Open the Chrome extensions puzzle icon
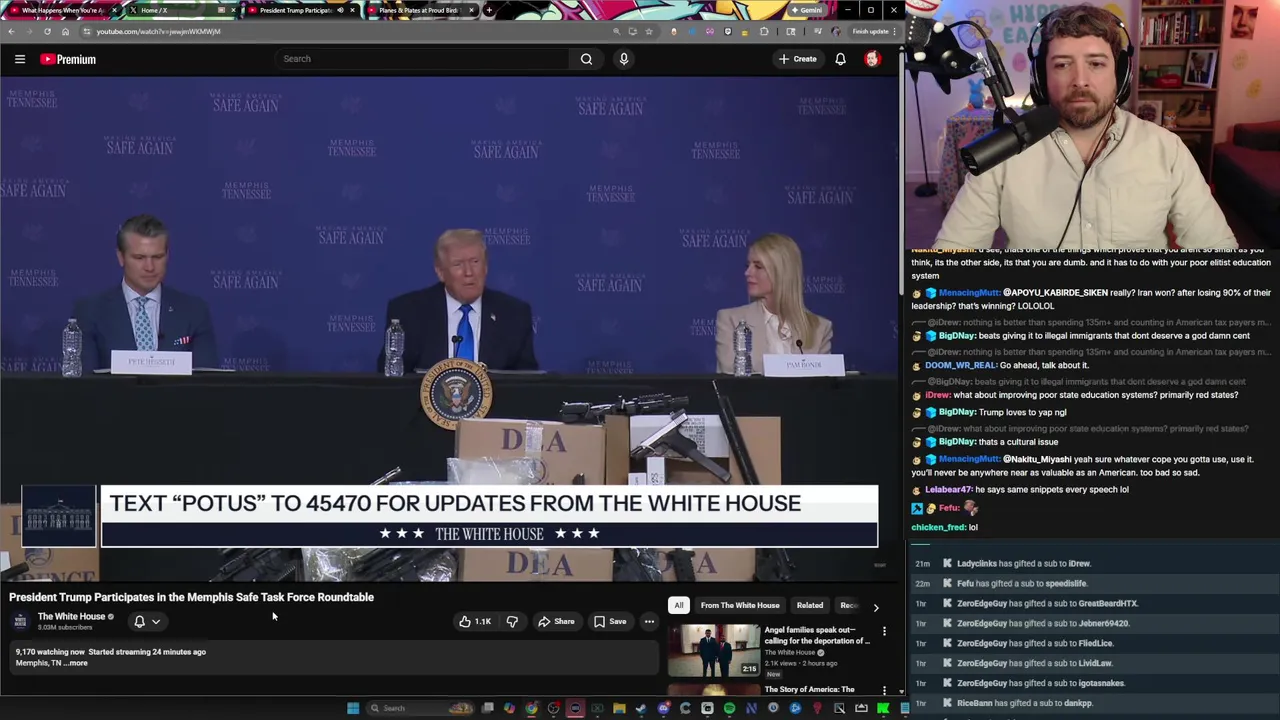1280x720 pixels. tap(764, 31)
